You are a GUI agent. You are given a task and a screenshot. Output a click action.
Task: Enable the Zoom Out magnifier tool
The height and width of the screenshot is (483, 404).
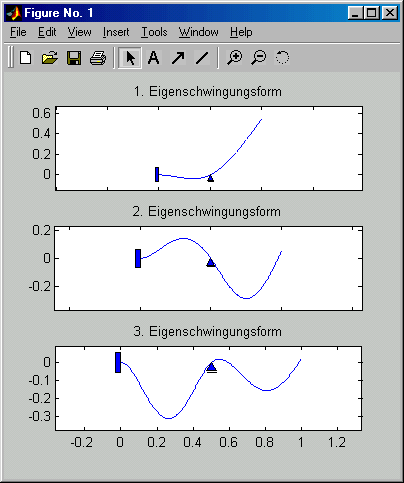[x=259, y=58]
